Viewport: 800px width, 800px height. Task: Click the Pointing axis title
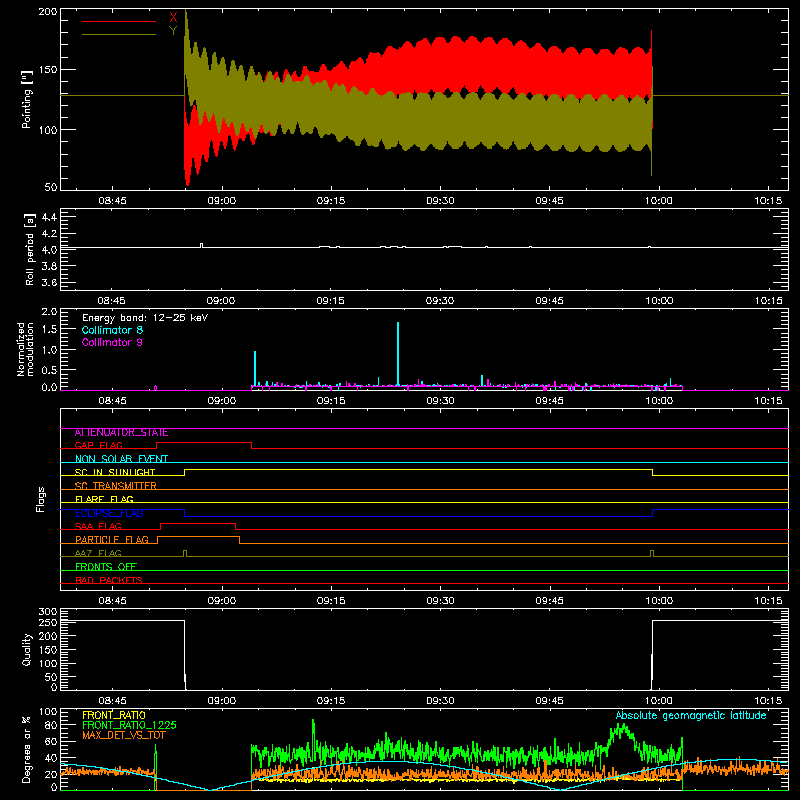tap(27, 99)
